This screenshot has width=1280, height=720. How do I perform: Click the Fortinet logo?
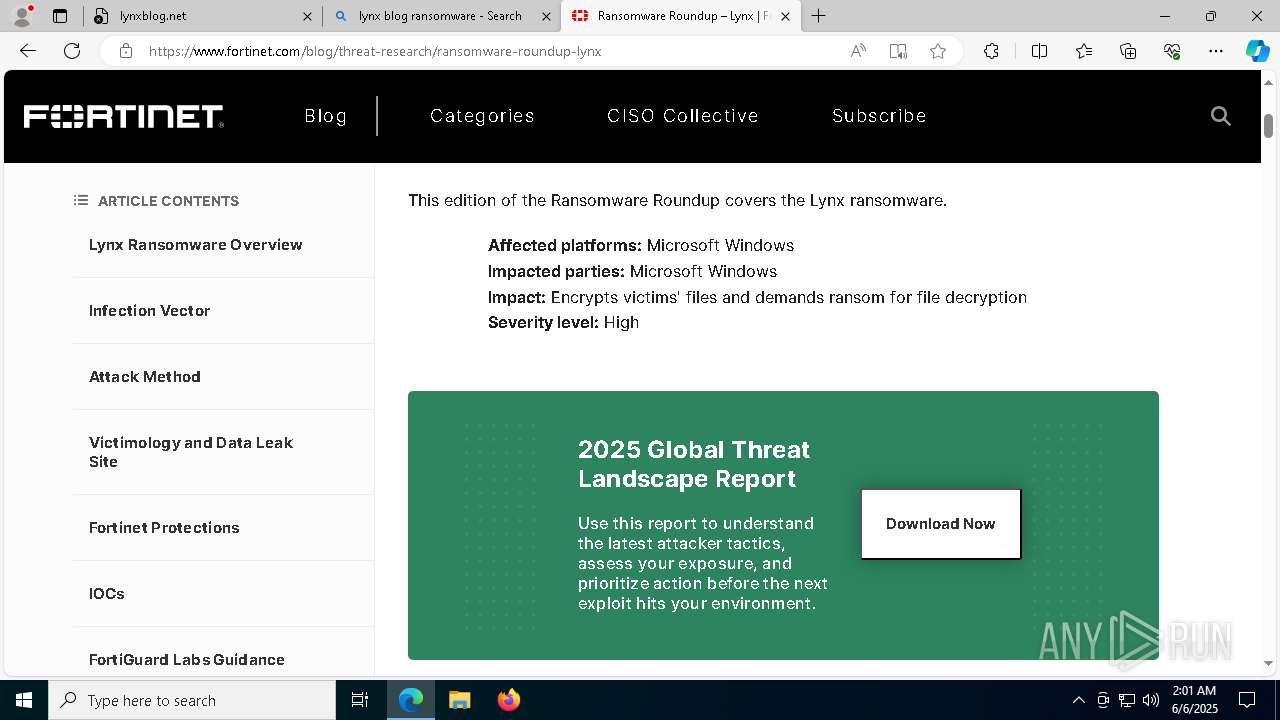(123, 117)
